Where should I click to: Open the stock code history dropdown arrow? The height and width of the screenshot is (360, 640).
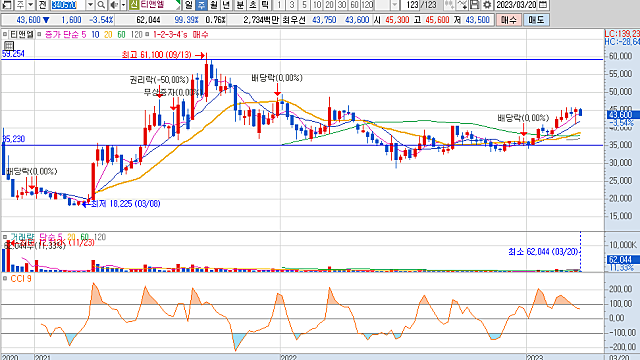pyautogui.click(x=90, y=5)
